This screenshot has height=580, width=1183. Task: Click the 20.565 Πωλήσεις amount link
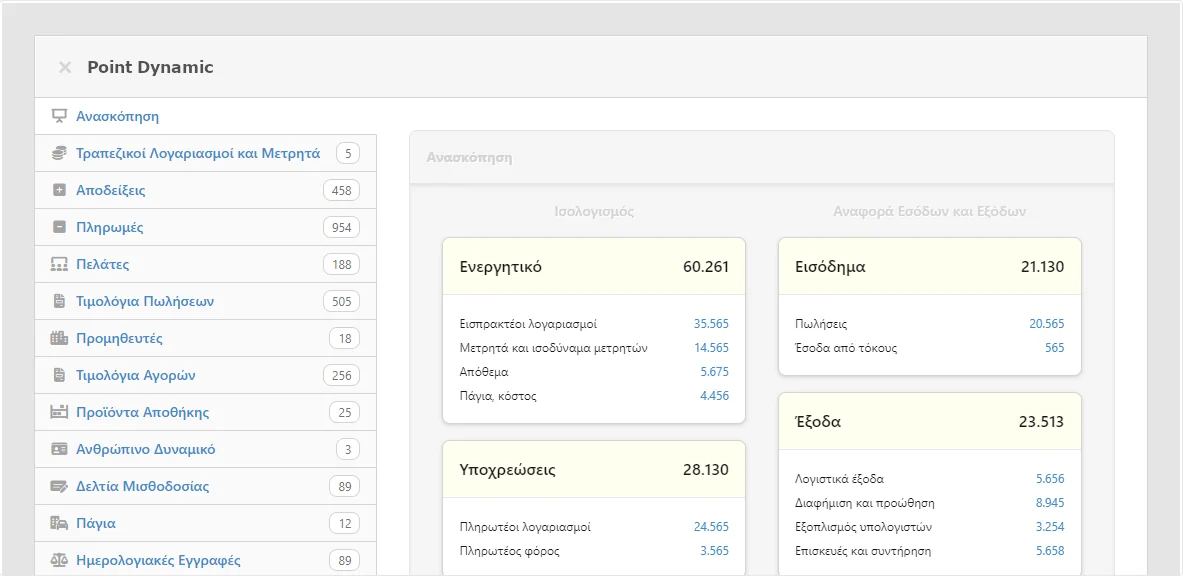[1046, 324]
